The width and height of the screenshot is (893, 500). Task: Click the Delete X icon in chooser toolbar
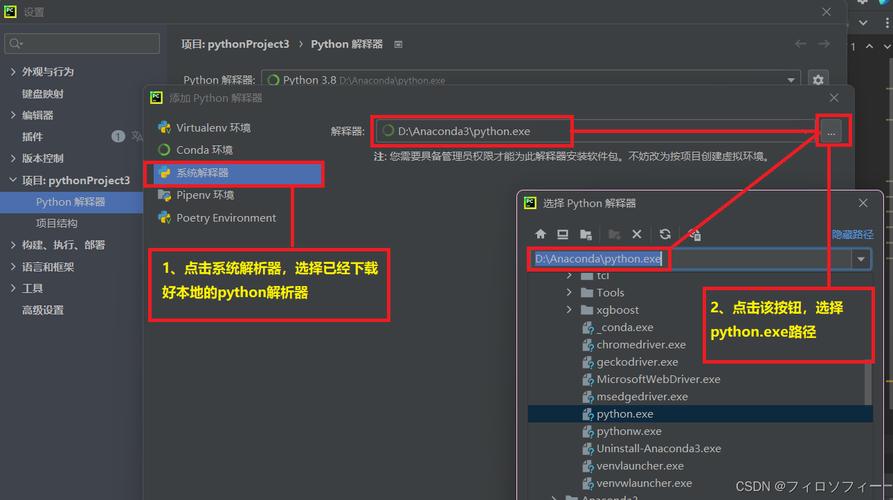[637, 234]
